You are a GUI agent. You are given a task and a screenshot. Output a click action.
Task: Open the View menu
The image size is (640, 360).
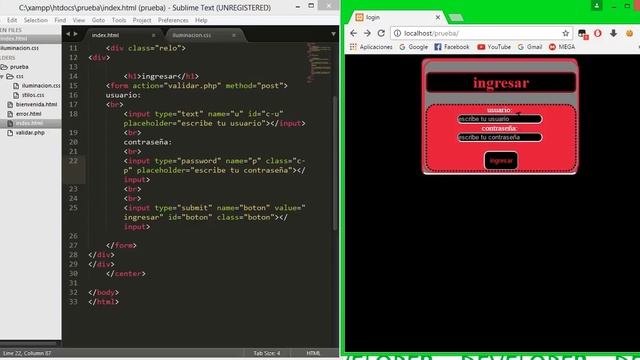click(79, 20)
